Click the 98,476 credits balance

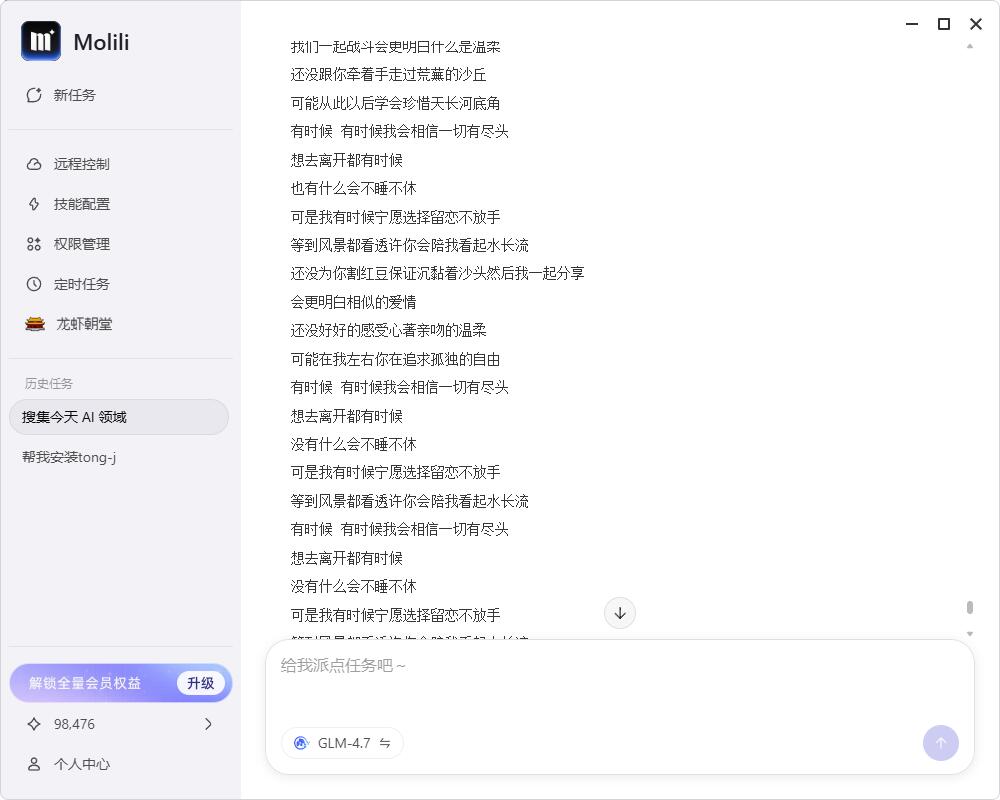pyautogui.click(x=75, y=724)
